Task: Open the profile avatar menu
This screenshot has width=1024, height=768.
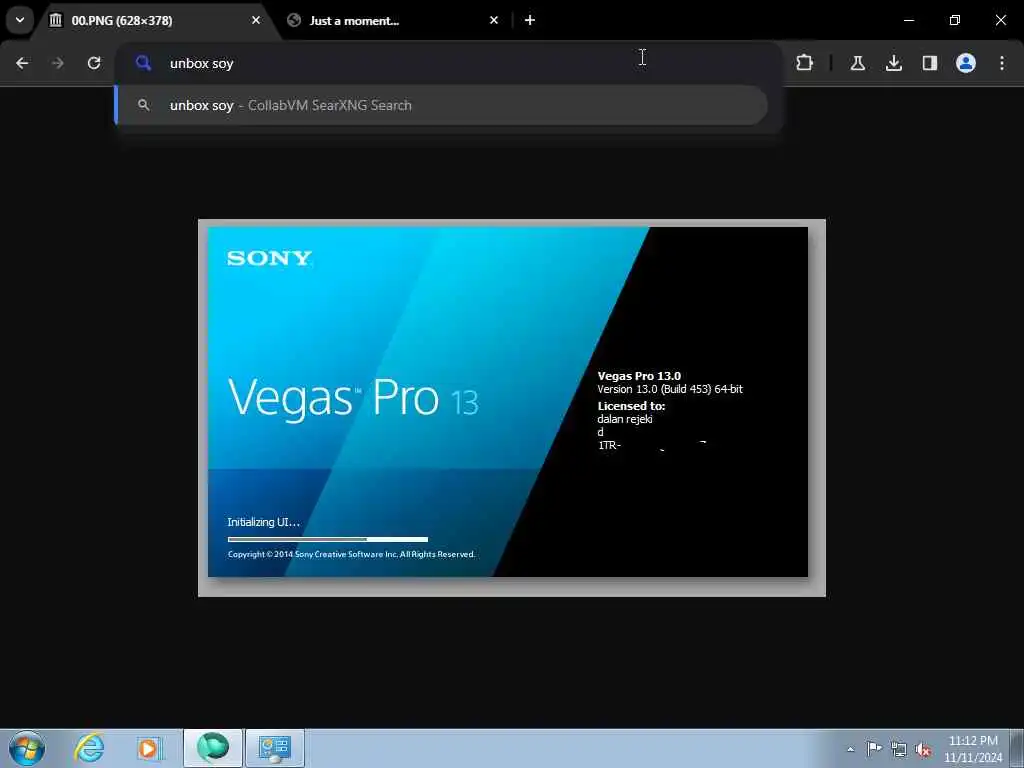Action: 965,63
